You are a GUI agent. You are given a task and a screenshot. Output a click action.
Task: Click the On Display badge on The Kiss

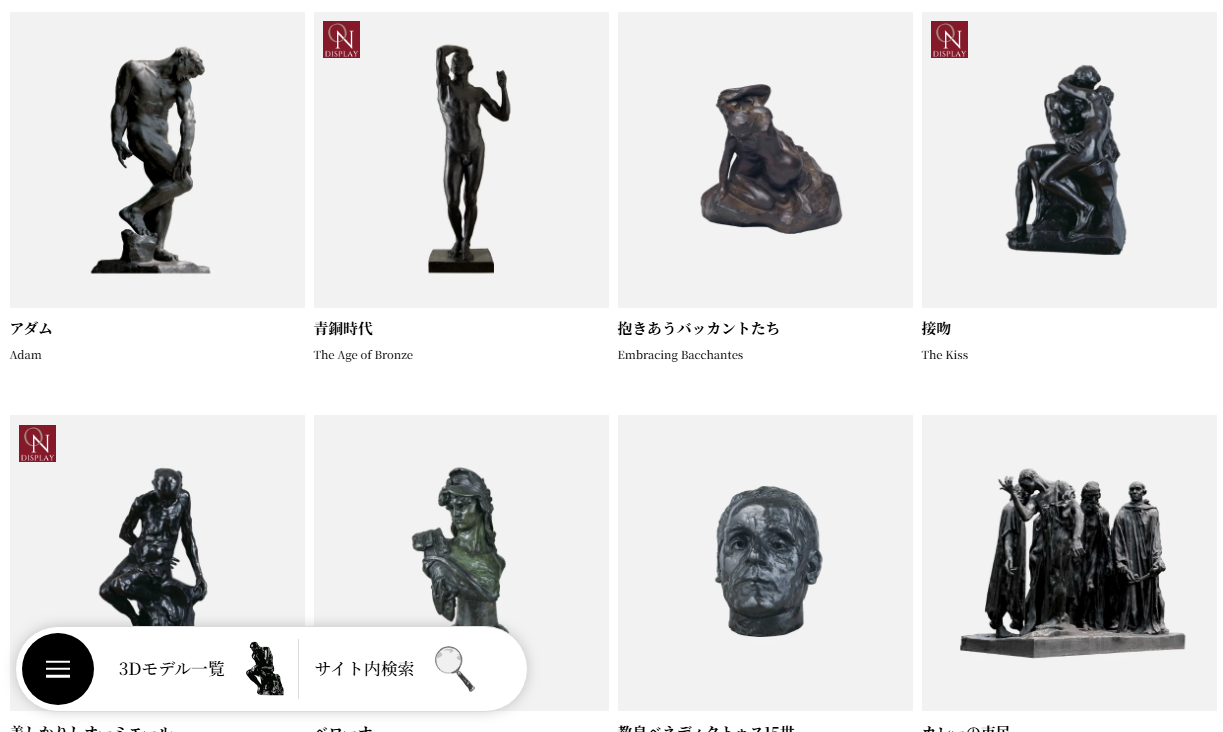[x=949, y=40]
